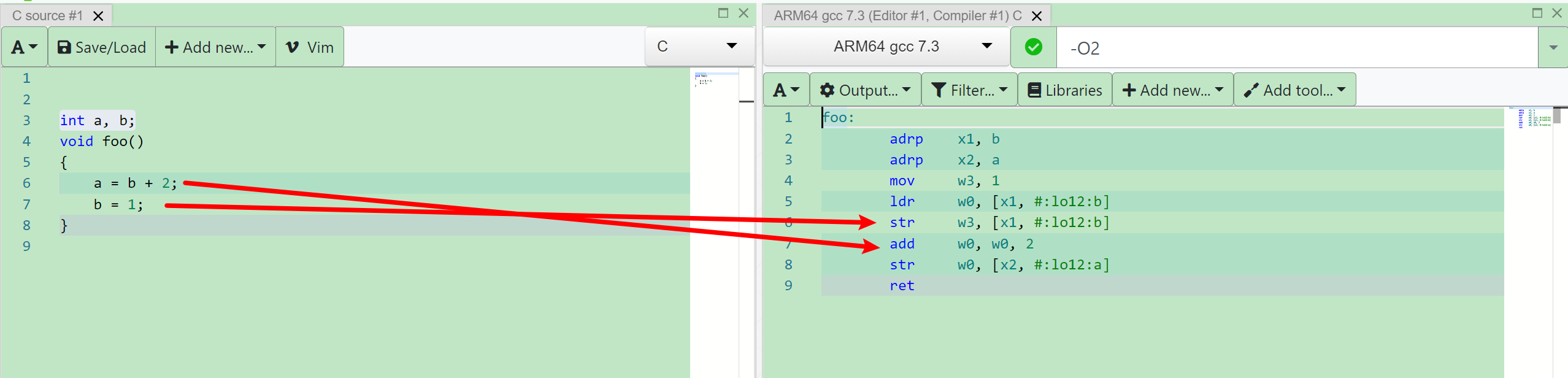Click line number 9 in source editor

click(26, 246)
